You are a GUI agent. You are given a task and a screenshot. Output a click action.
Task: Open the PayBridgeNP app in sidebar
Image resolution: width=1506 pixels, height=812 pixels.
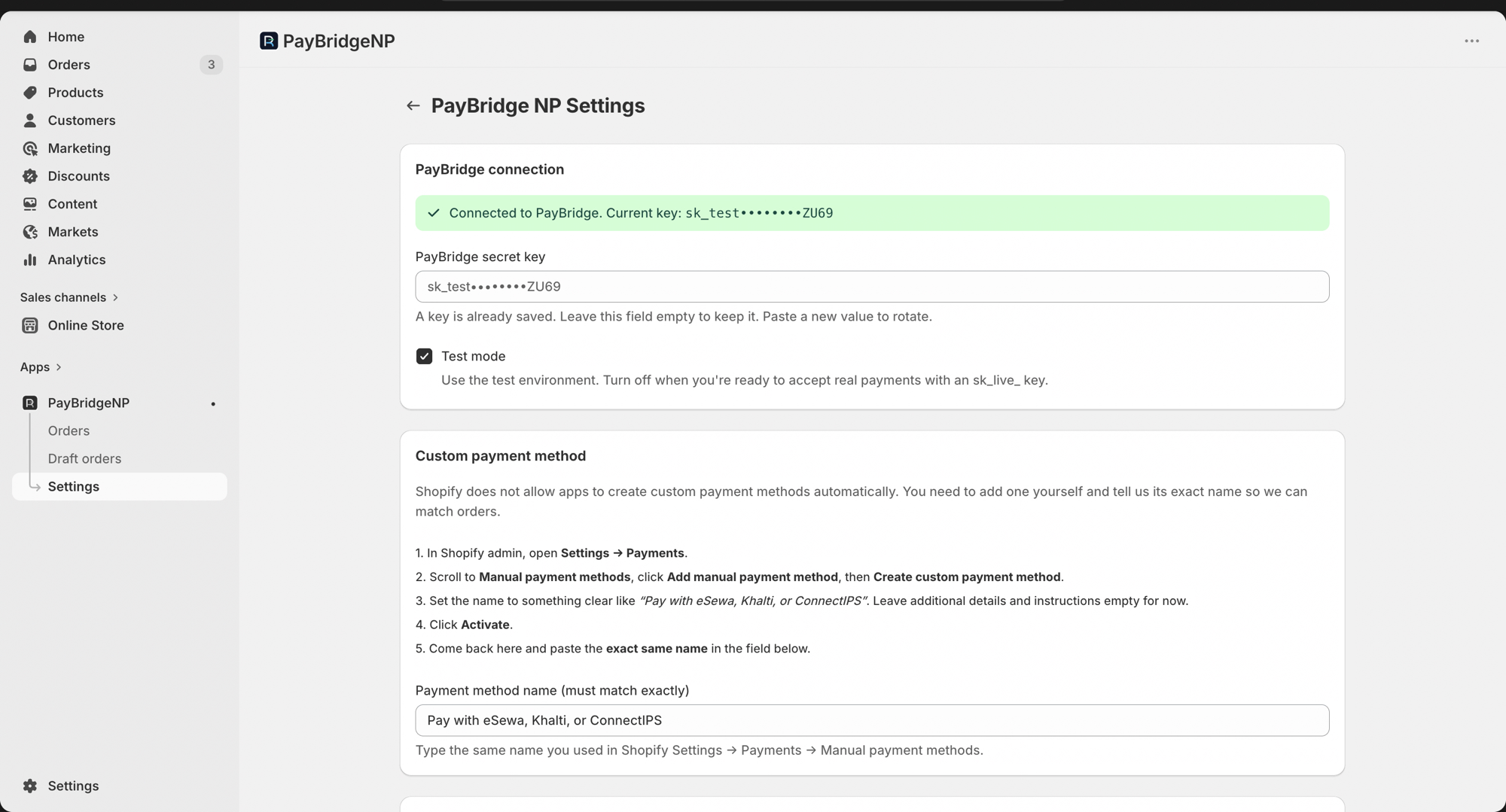point(88,403)
